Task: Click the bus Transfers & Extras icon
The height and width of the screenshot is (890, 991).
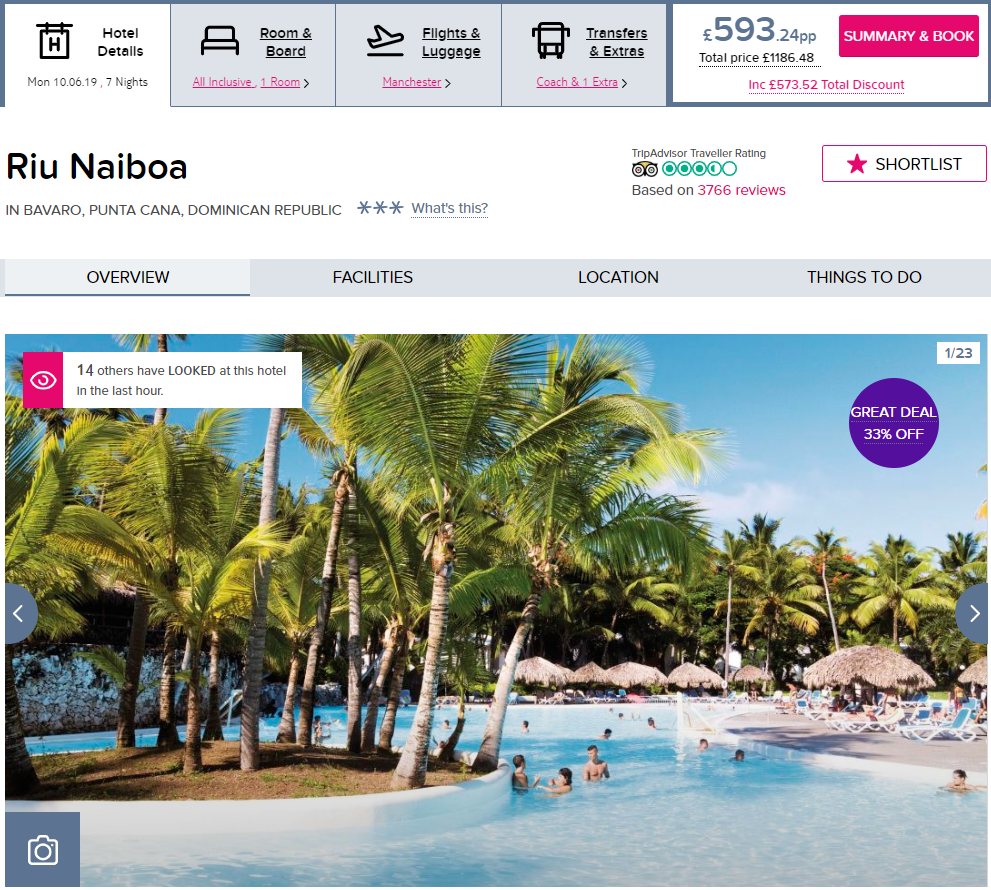Action: (550, 41)
